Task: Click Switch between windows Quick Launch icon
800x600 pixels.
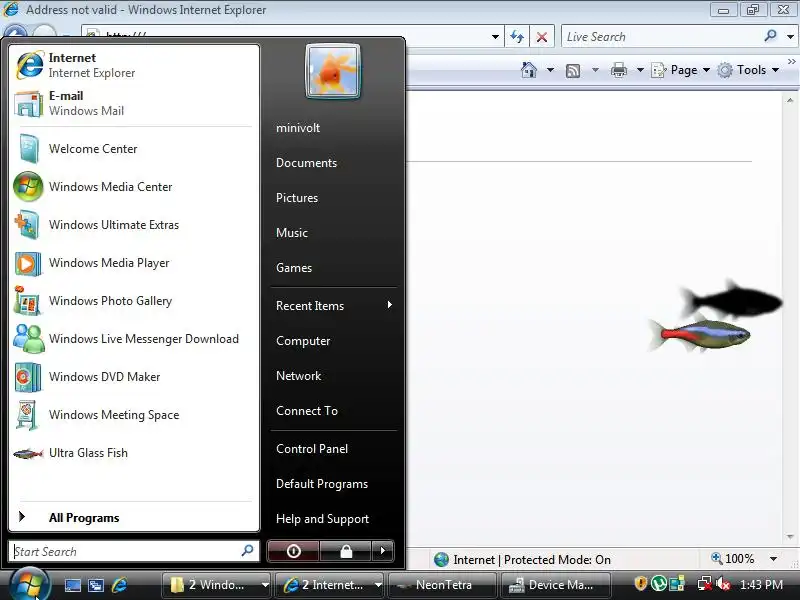Action: click(95, 585)
